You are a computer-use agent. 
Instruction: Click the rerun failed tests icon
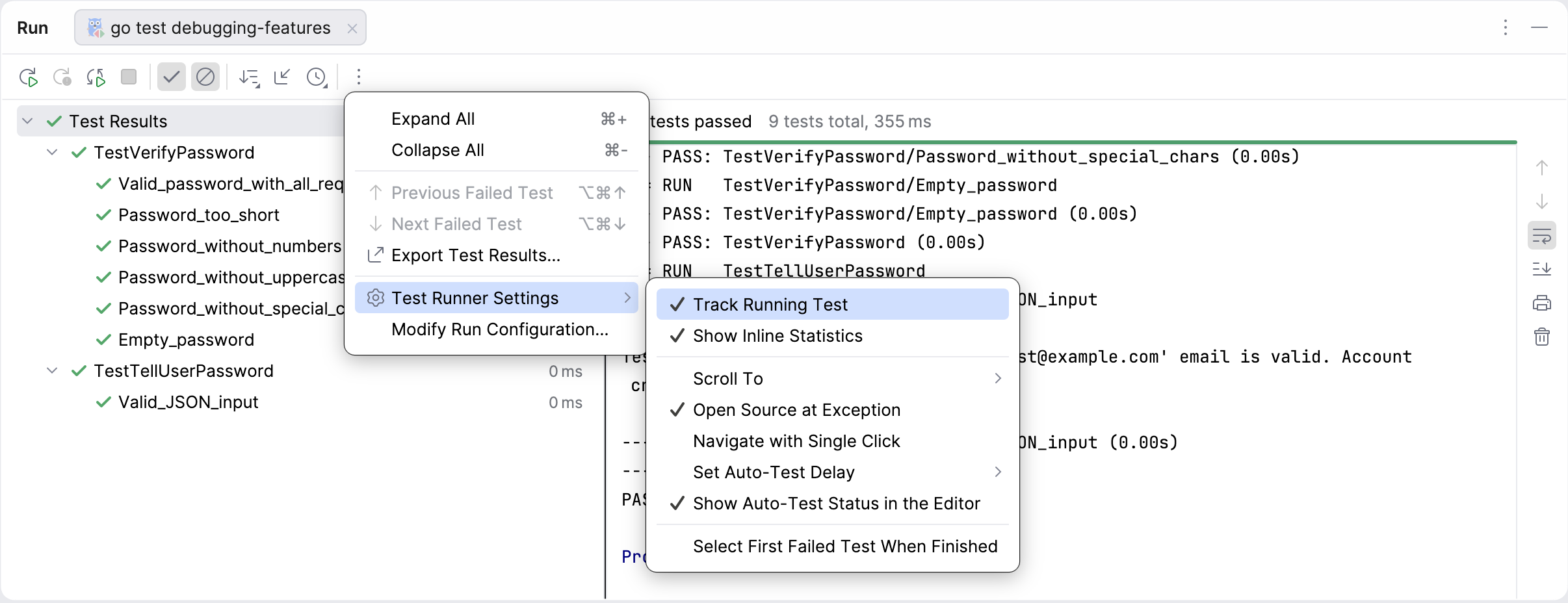tap(62, 77)
